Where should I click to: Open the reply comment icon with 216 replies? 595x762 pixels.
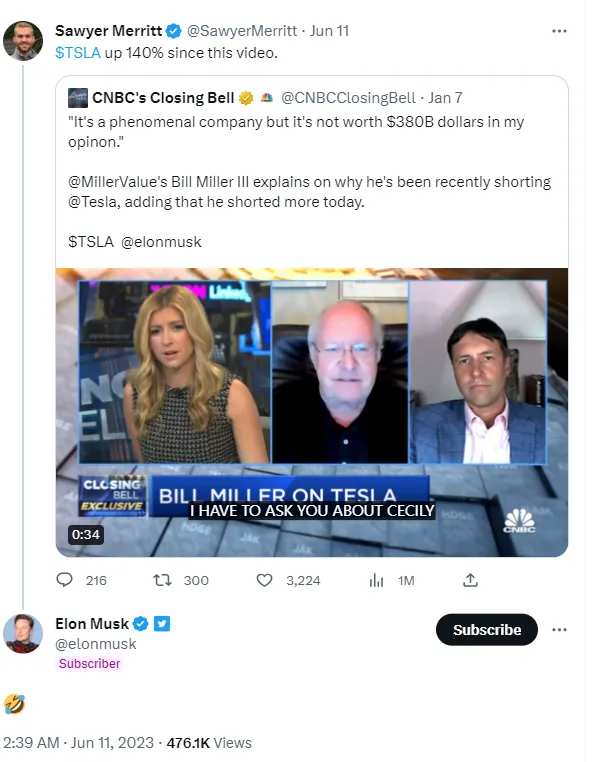(x=65, y=580)
